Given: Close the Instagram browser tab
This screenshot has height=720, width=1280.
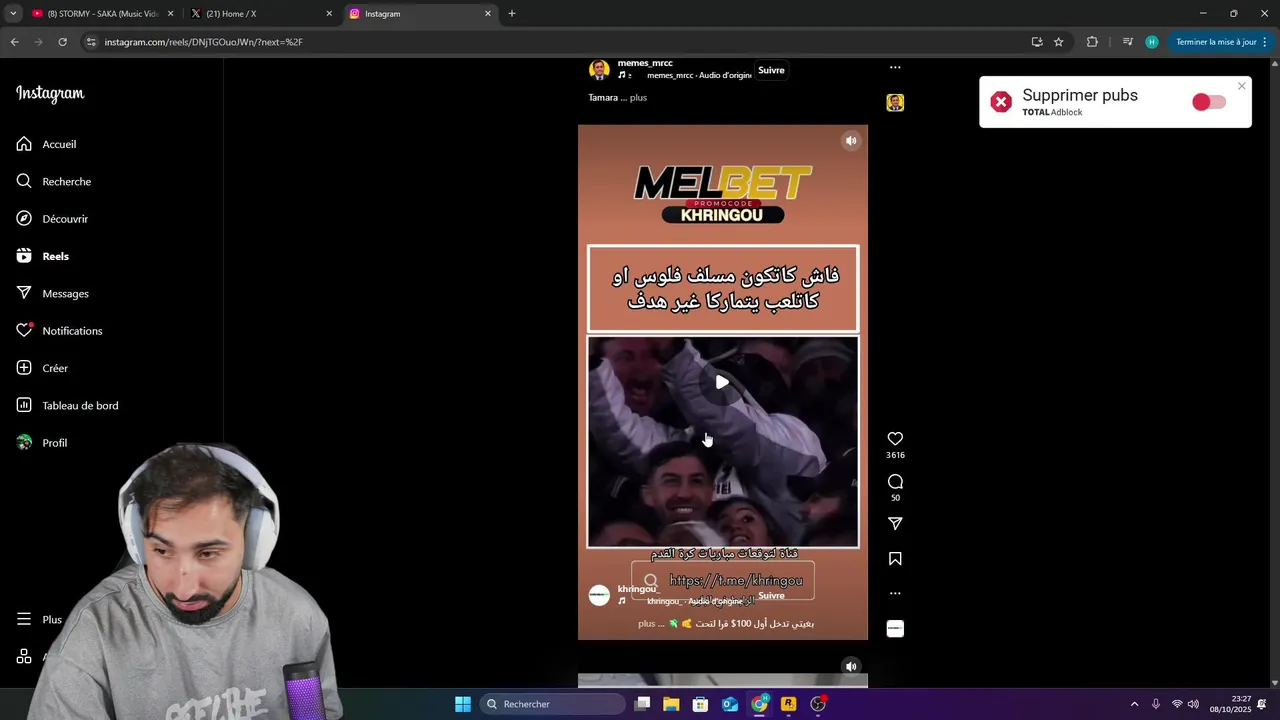Looking at the screenshot, I should [x=488, y=14].
